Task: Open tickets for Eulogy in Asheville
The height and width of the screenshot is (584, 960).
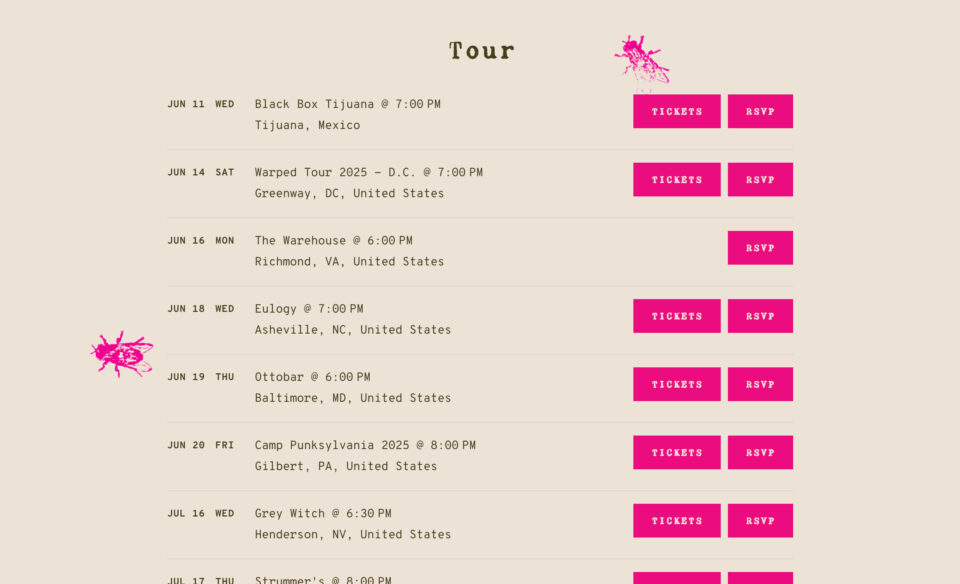Action: (677, 316)
